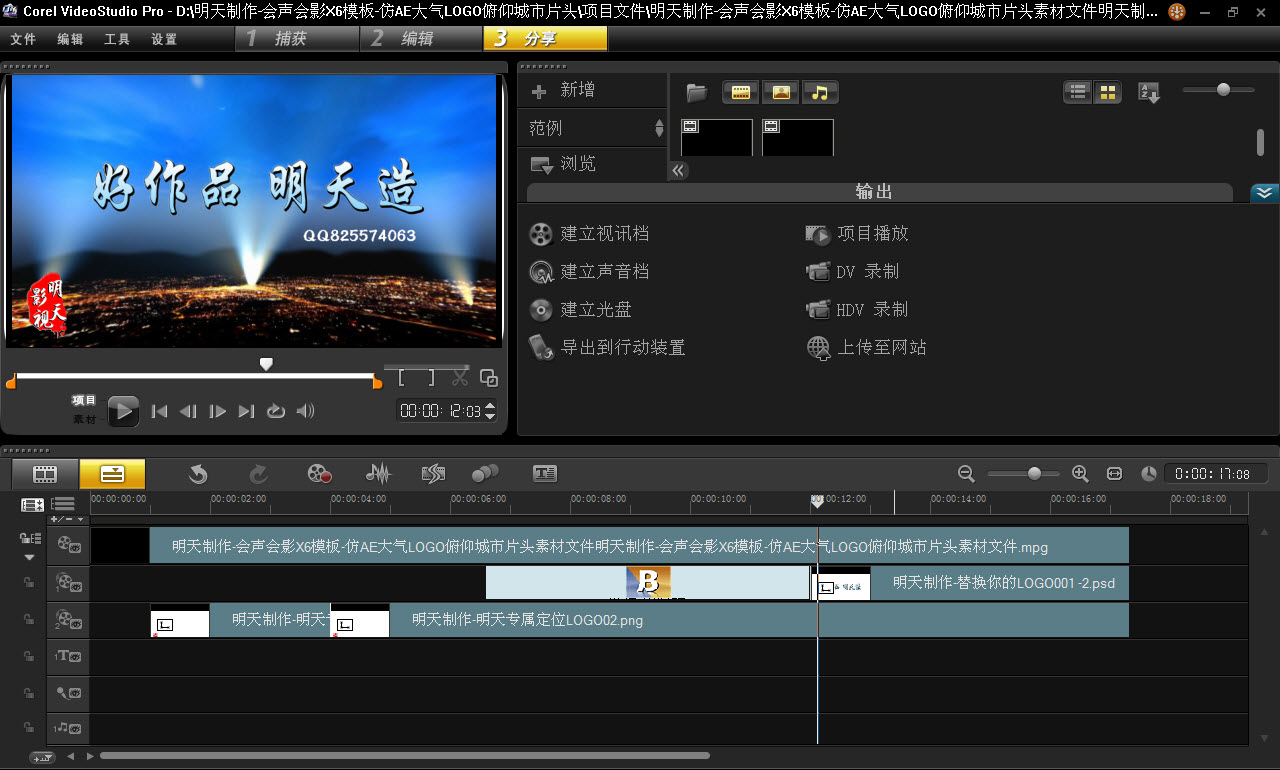Sort library clips with the A-Z icon
1280x770 pixels.
[1149, 92]
